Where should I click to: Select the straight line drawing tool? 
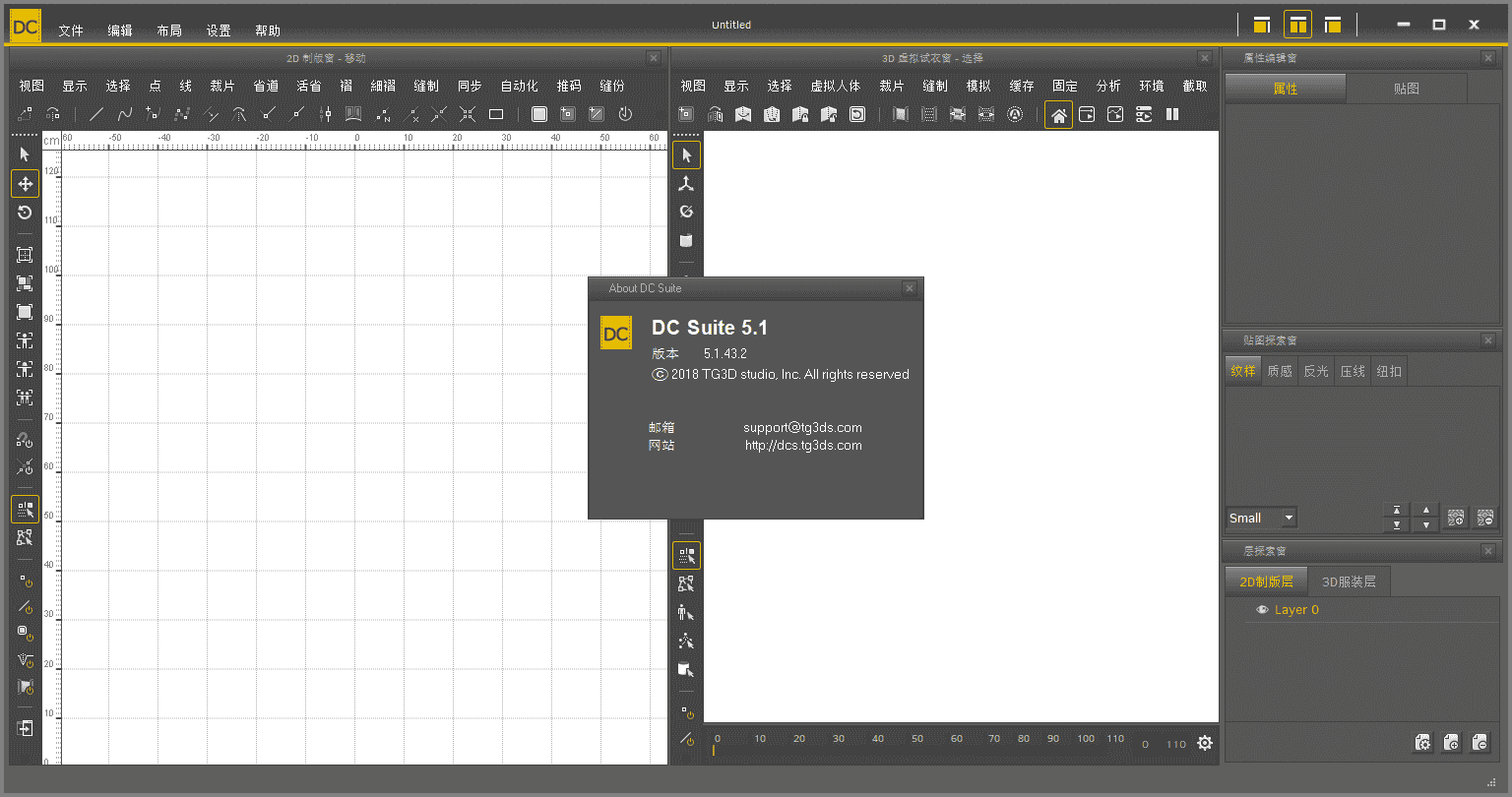tap(96, 114)
